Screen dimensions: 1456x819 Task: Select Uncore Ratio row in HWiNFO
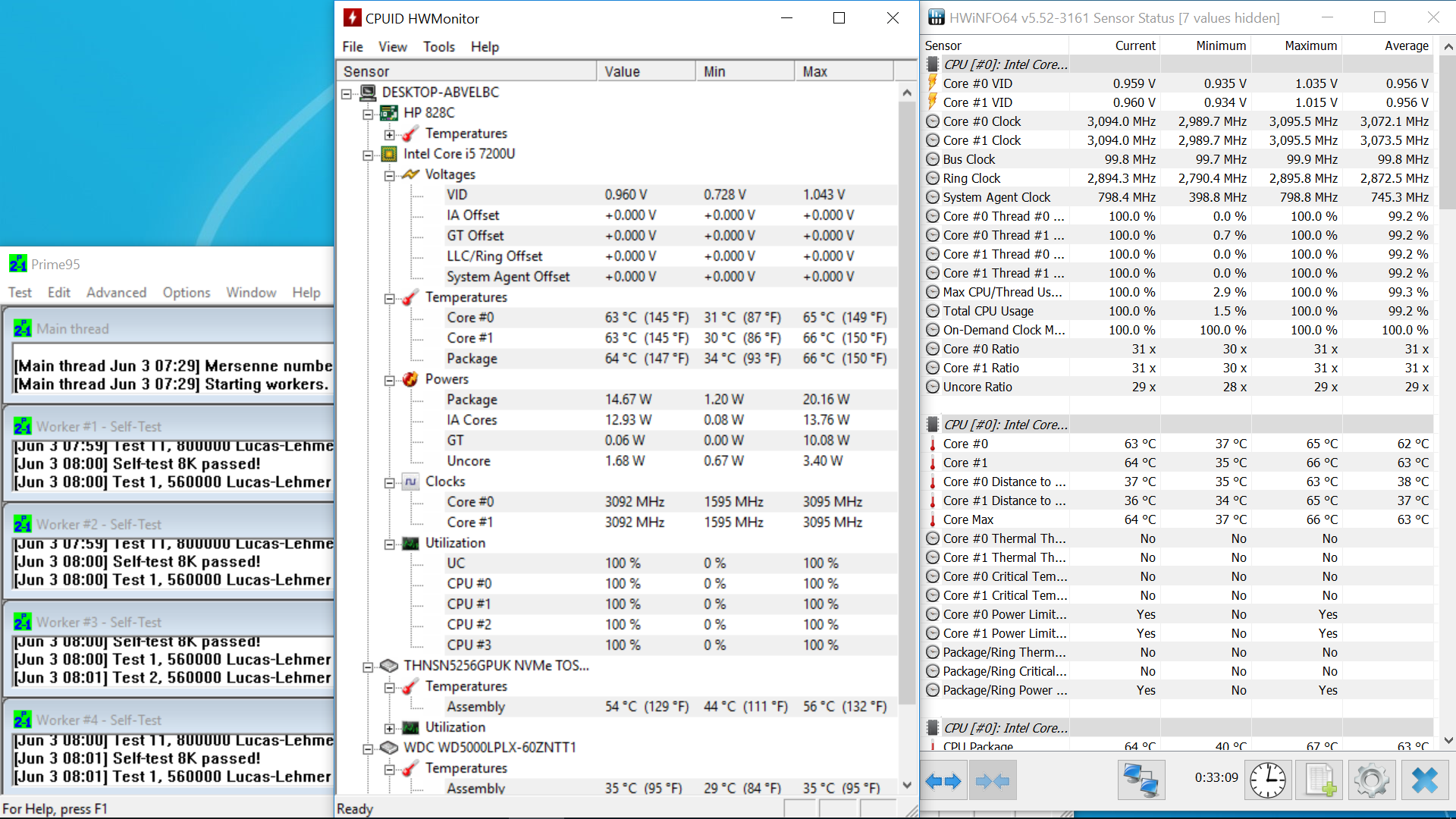[x=1179, y=387]
